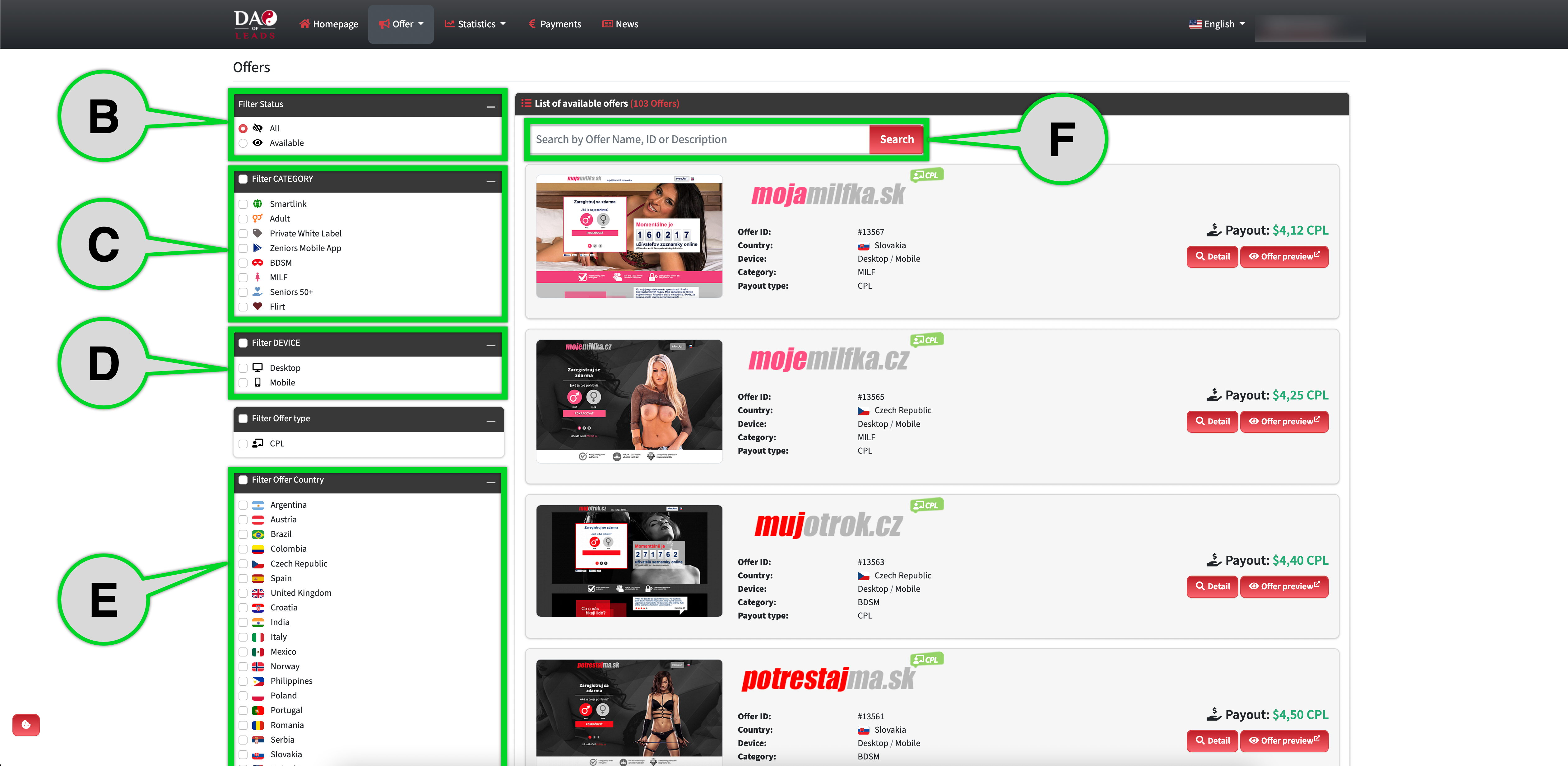The height and width of the screenshot is (766, 1568).
Task: Check the MILF category checkbox
Action: tap(244, 278)
